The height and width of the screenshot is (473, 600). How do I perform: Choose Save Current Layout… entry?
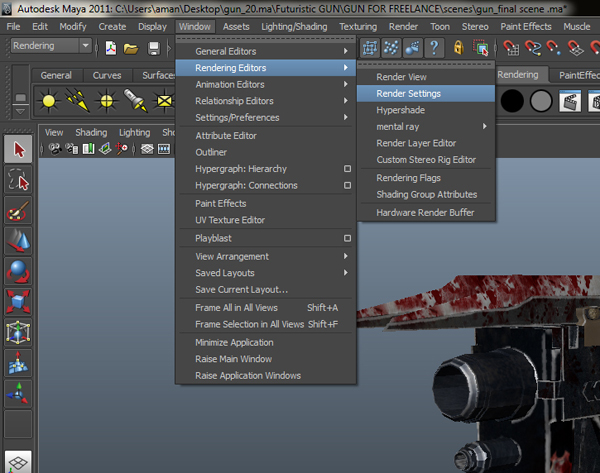point(266,290)
